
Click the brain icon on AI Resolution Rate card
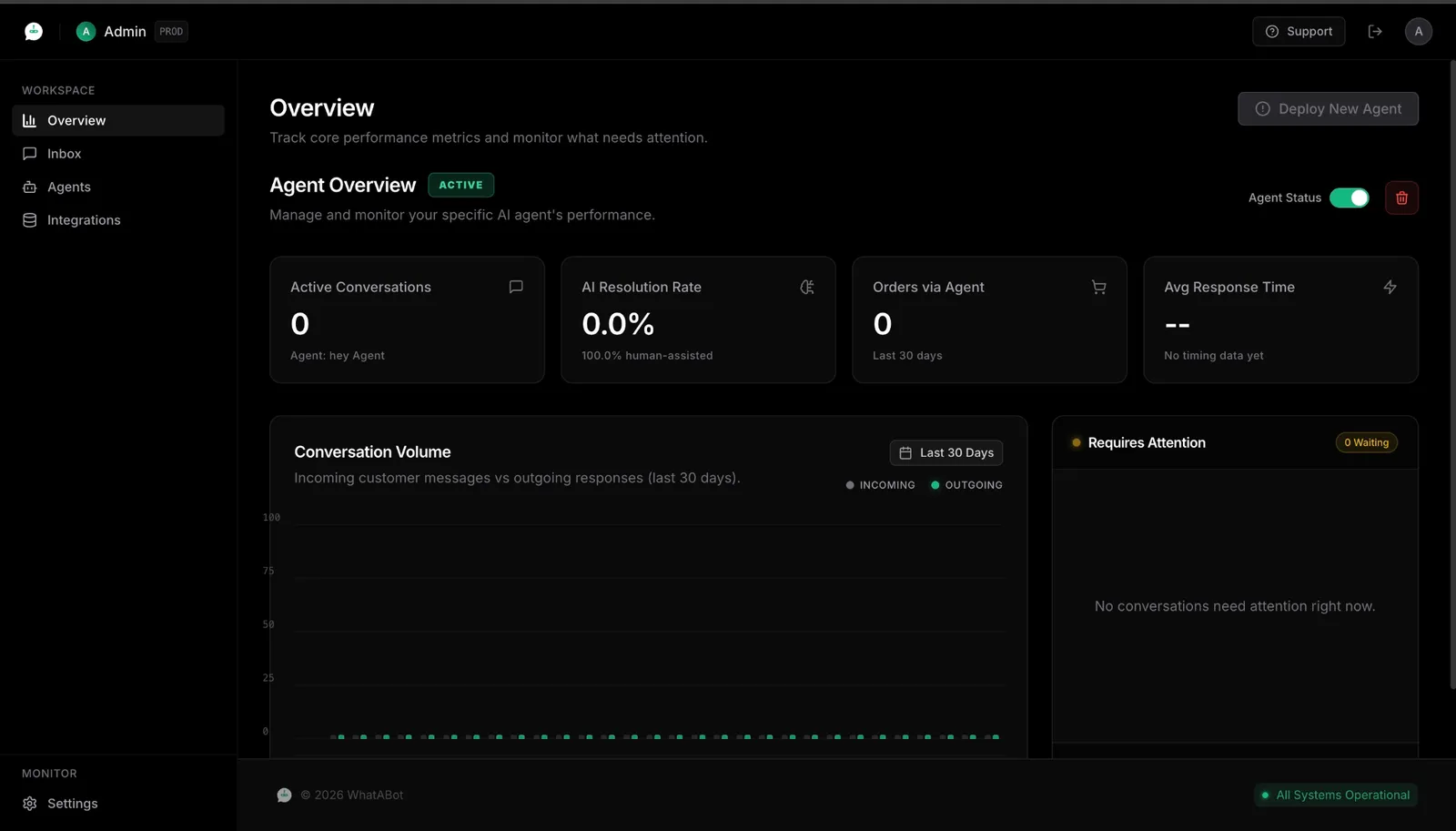tap(807, 287)
